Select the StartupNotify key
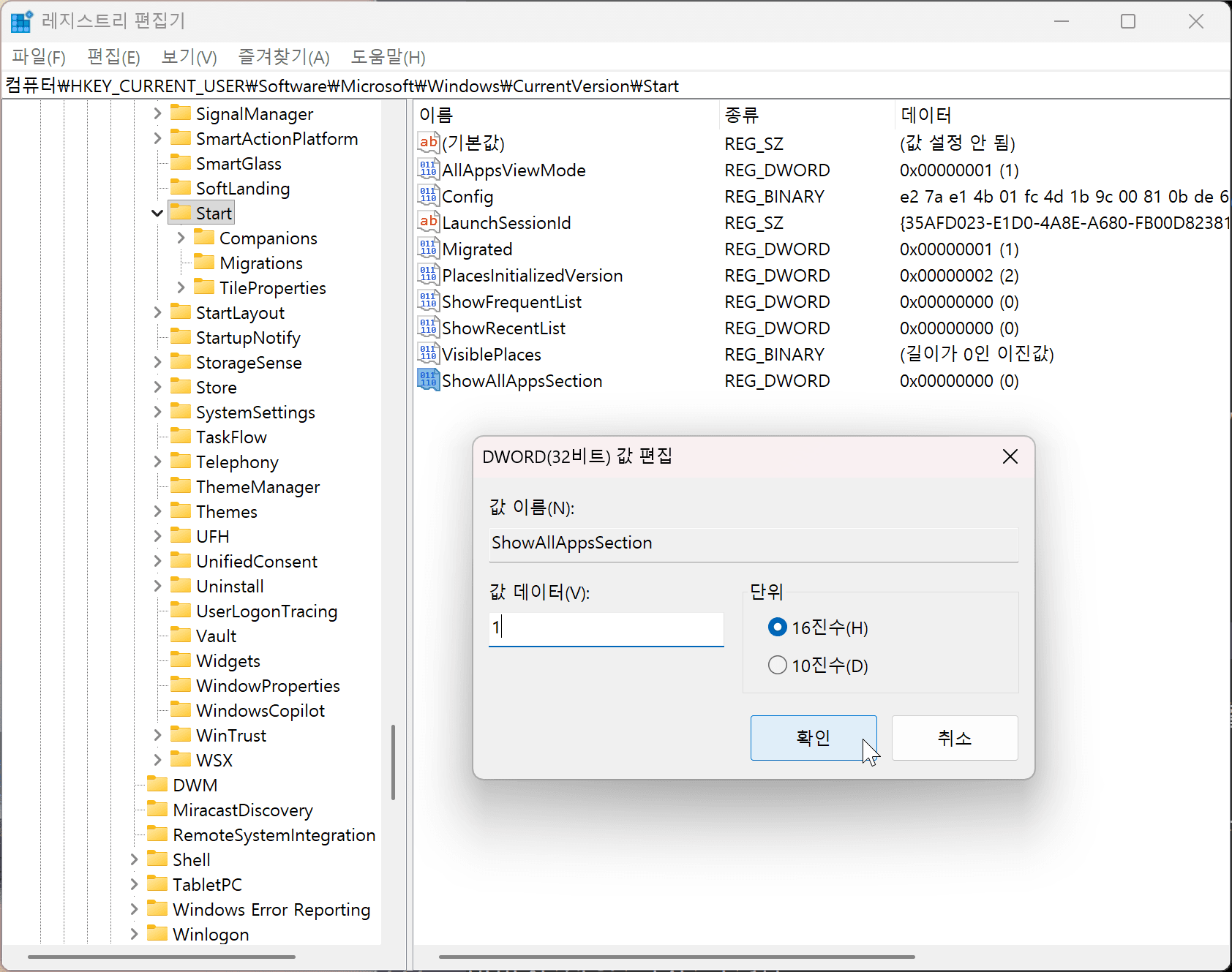 (x=248, y=338)
